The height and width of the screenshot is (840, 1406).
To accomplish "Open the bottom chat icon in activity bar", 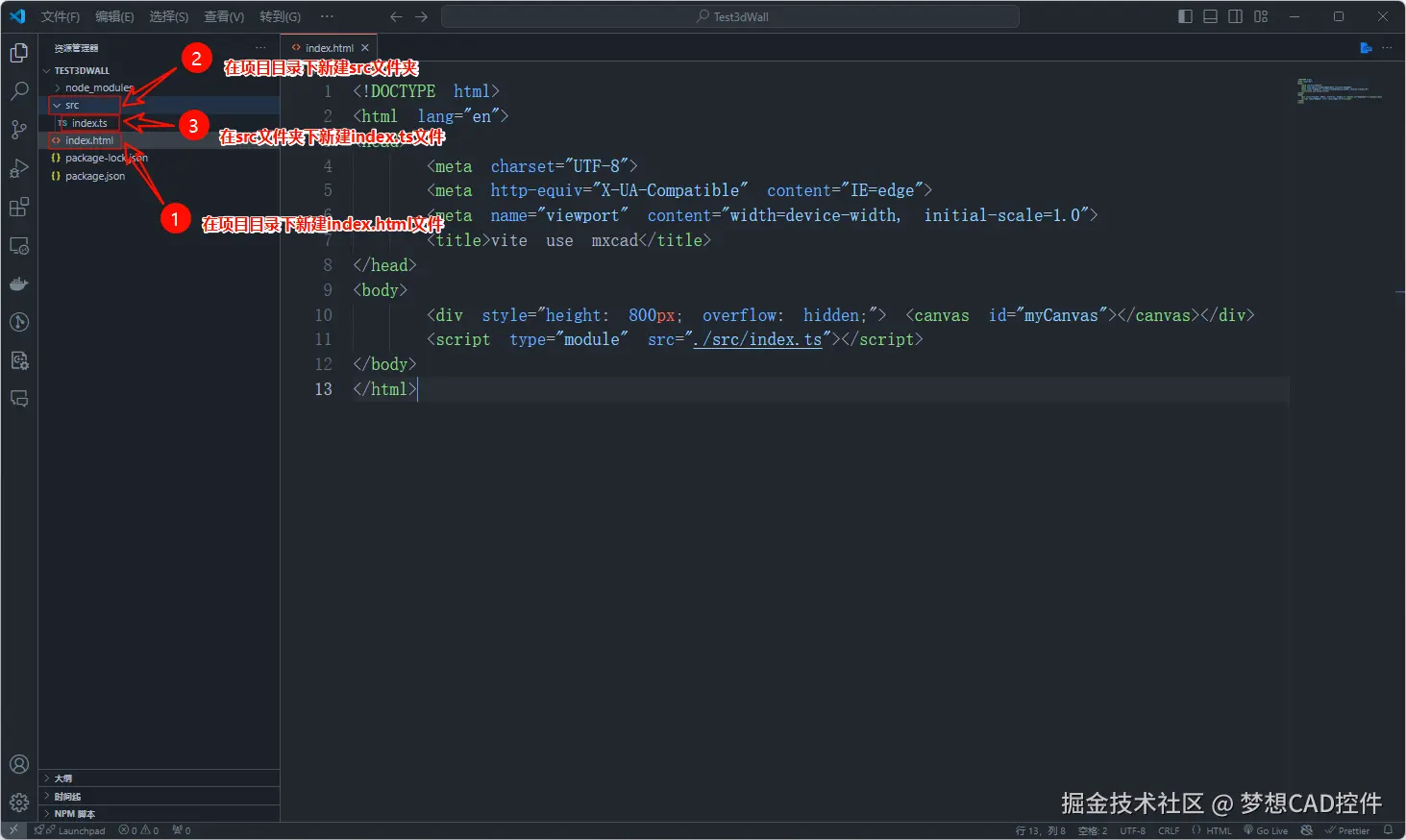I will click(19, 399).
